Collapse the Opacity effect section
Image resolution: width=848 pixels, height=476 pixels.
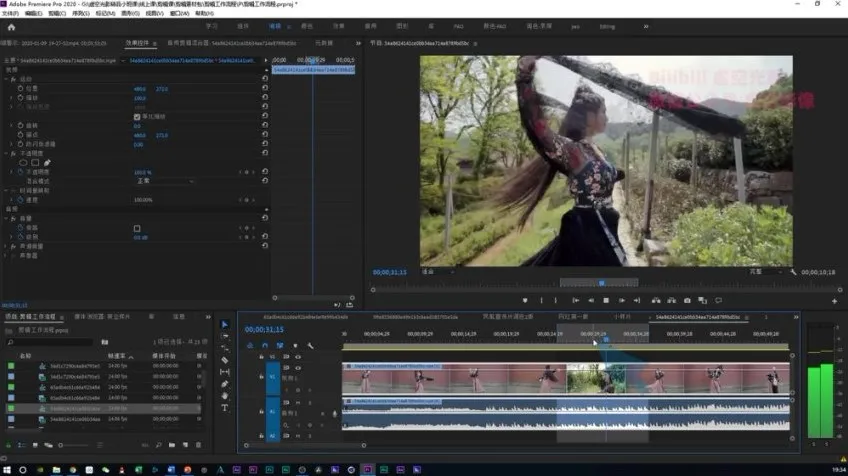[x=6, y=153]
